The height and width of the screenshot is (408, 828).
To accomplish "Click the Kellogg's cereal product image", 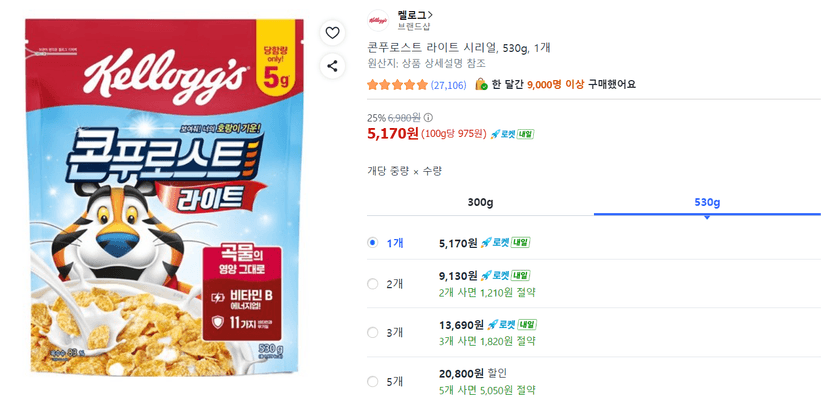I will (x=164, y=197).
